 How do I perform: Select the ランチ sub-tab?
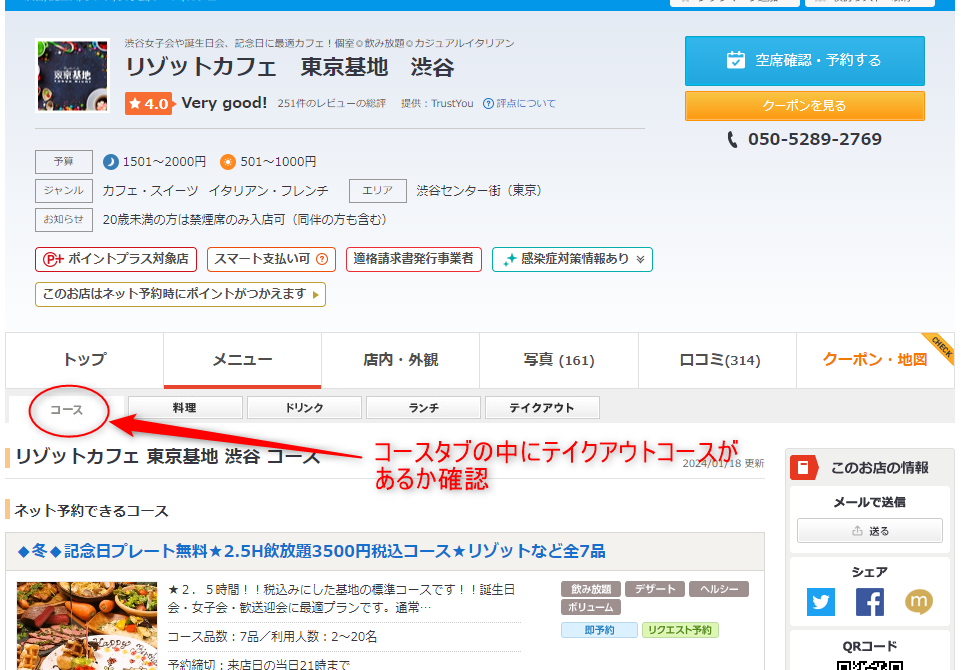tap(424, 408)
